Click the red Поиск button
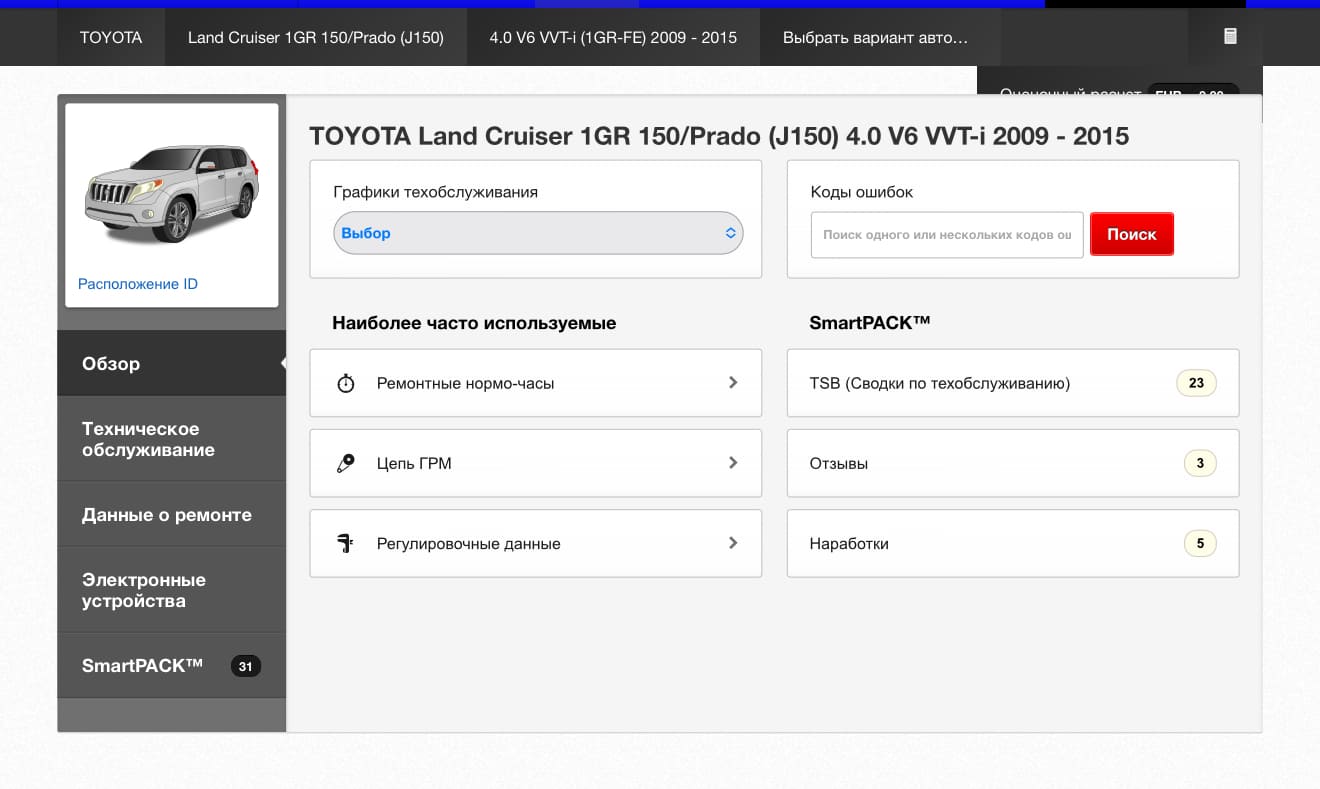This screenshot has width=1320, height=789. 1132,234
